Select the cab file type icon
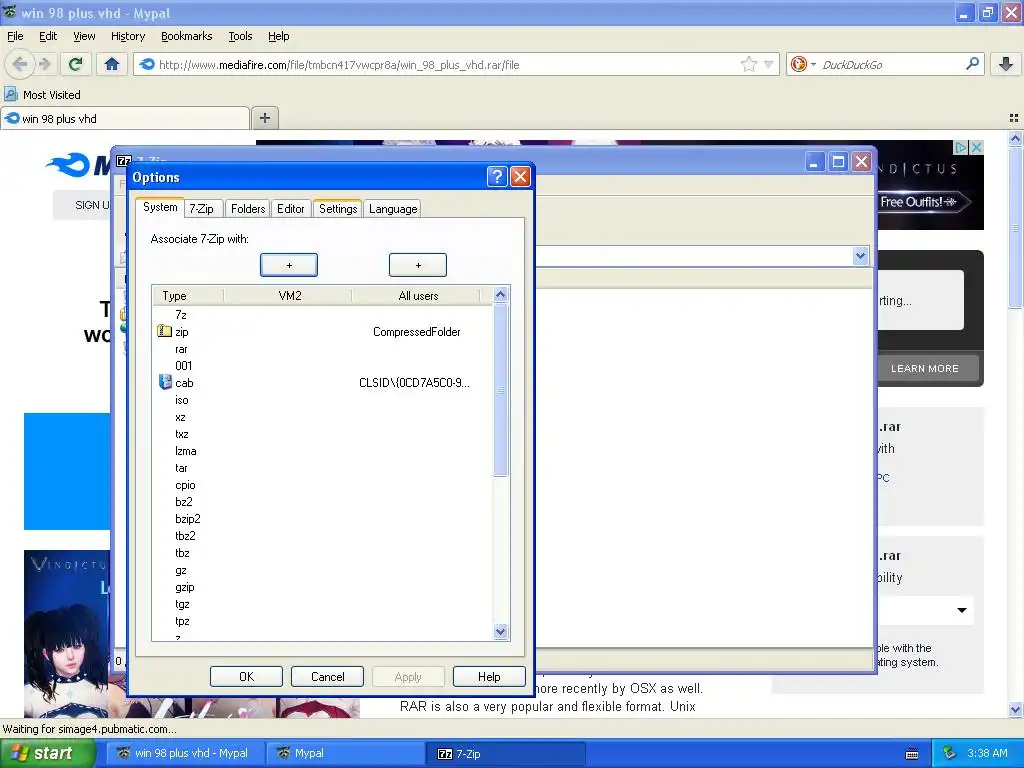 [165, 382]
